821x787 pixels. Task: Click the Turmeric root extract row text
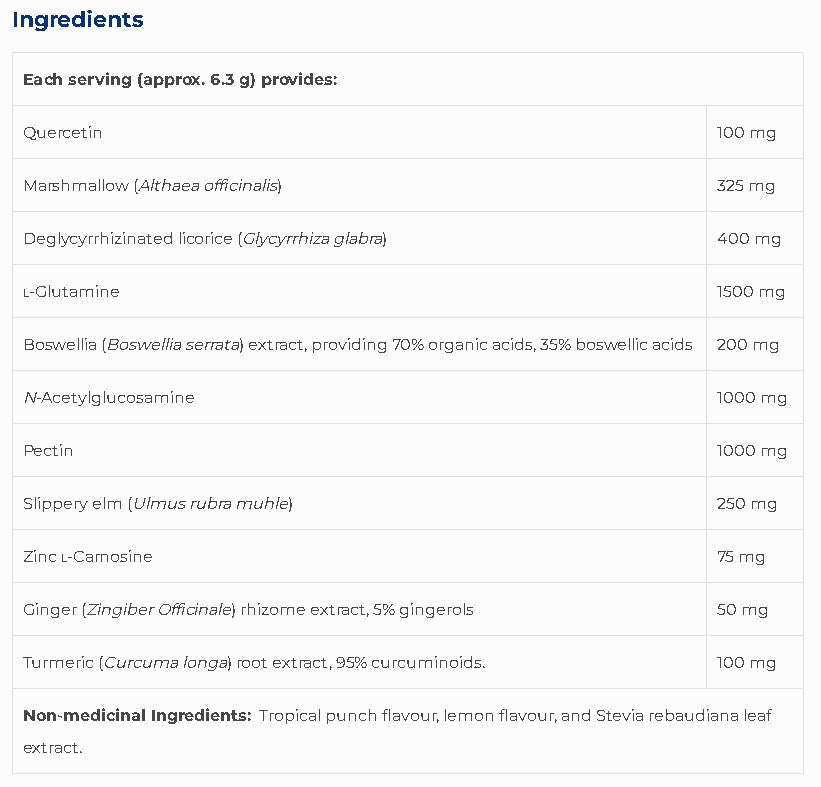point(254,663)
